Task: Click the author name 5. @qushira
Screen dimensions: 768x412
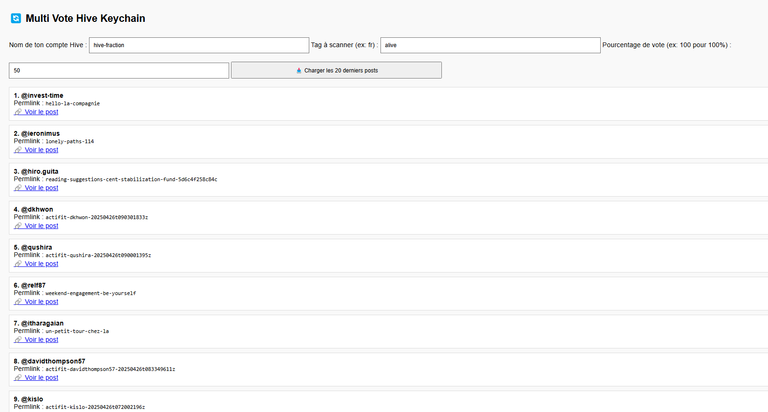Action: tap(33, 247)
